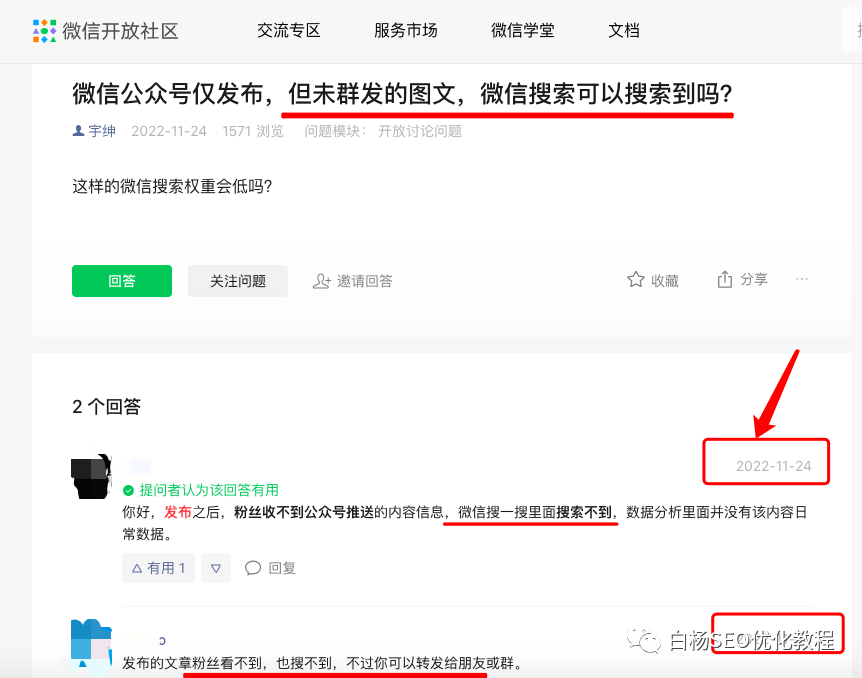Click the 回复 speech bubble icon

point(253,568)
